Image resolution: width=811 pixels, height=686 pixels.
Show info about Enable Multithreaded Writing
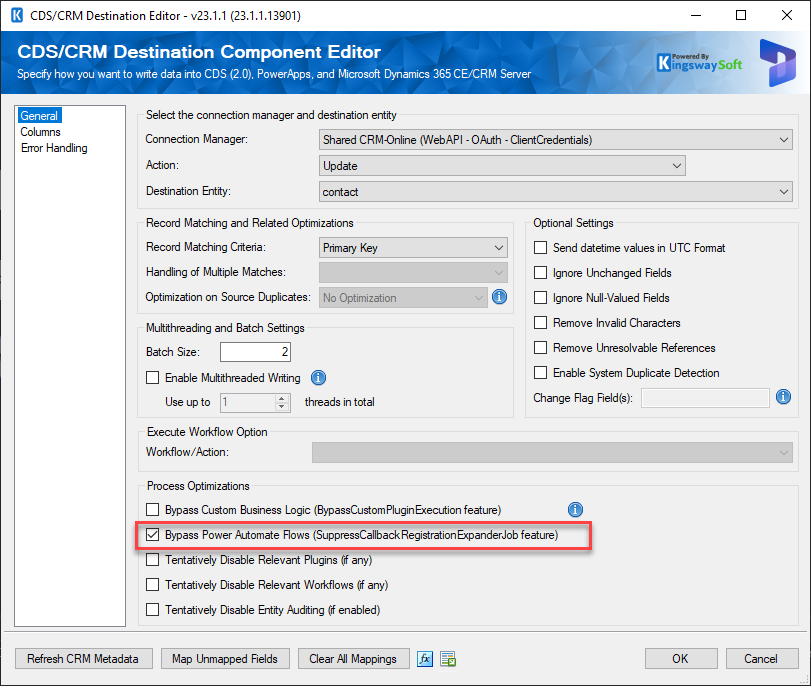(318, 378)
